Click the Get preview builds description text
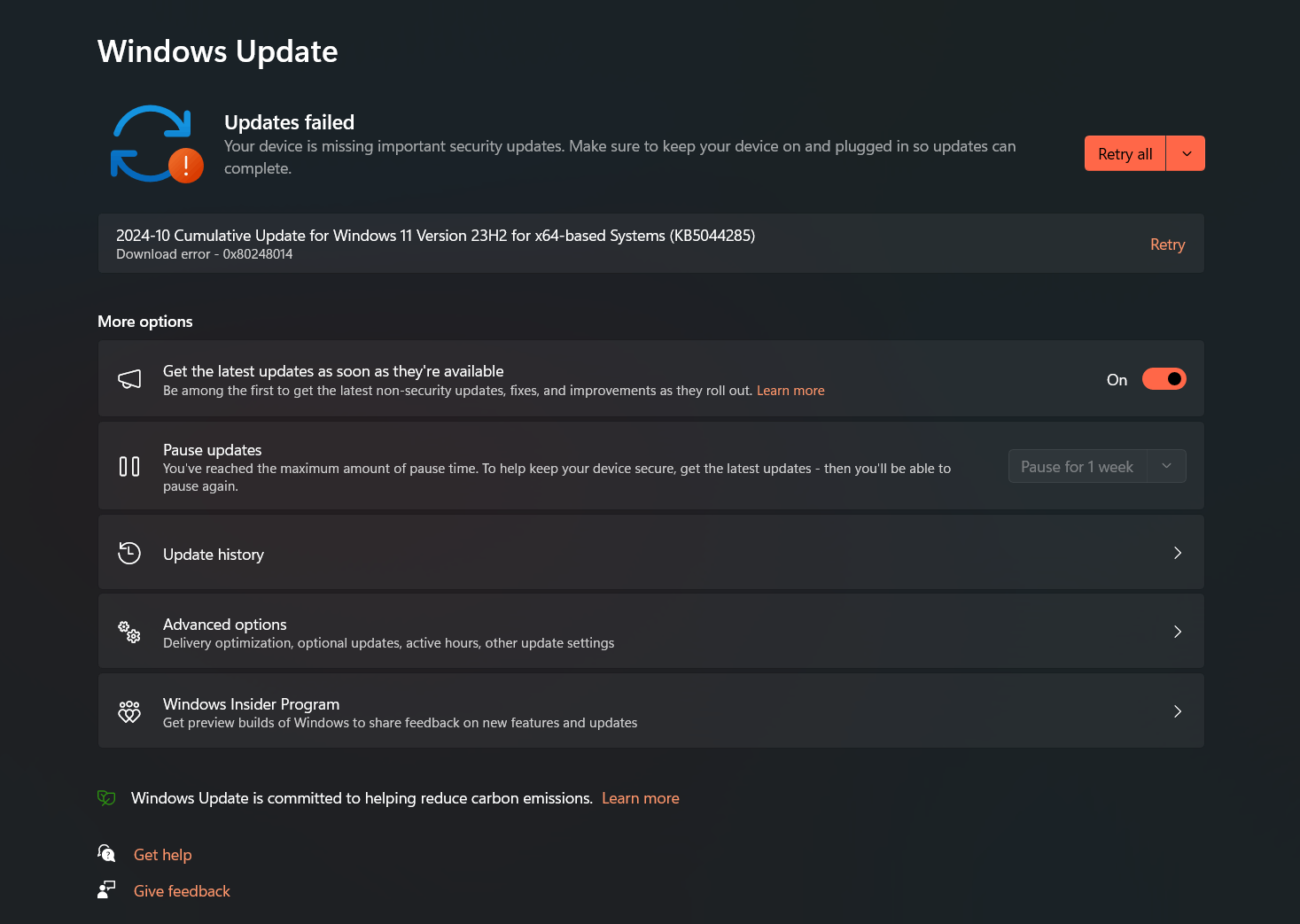1300x924 pixels. [400, 723]
